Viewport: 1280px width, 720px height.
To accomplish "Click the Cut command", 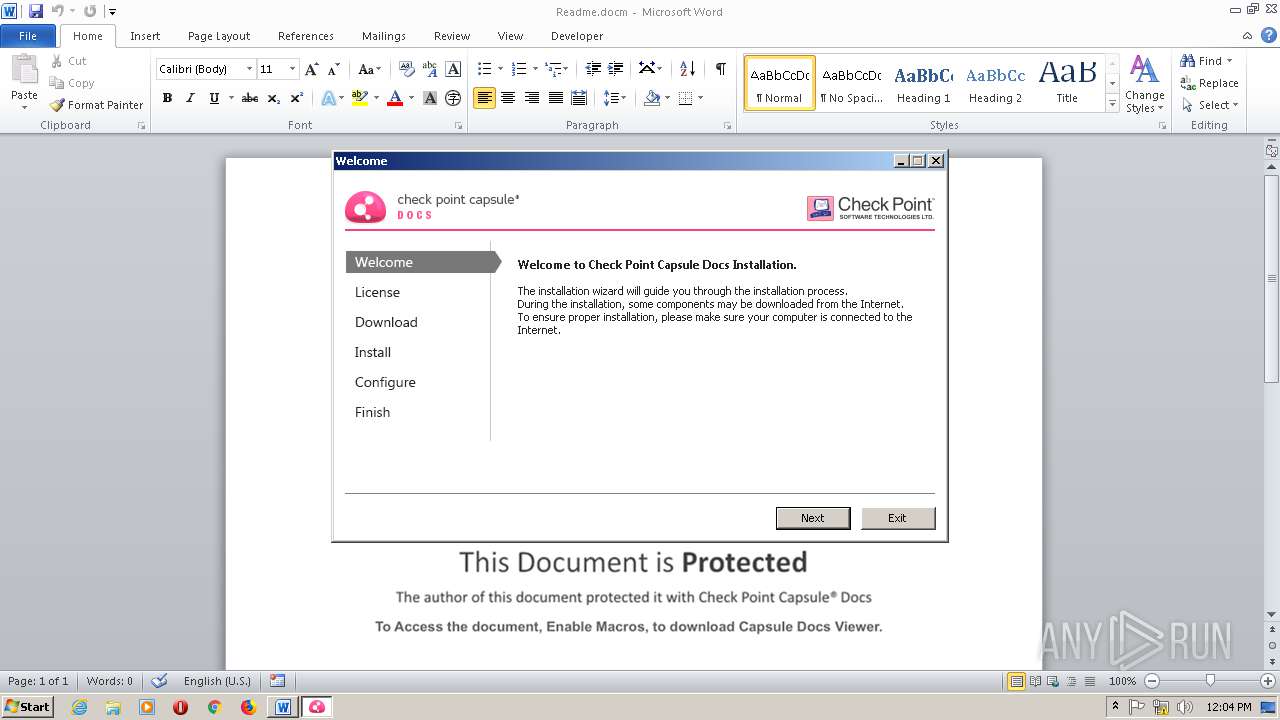I will click(69, 61).
